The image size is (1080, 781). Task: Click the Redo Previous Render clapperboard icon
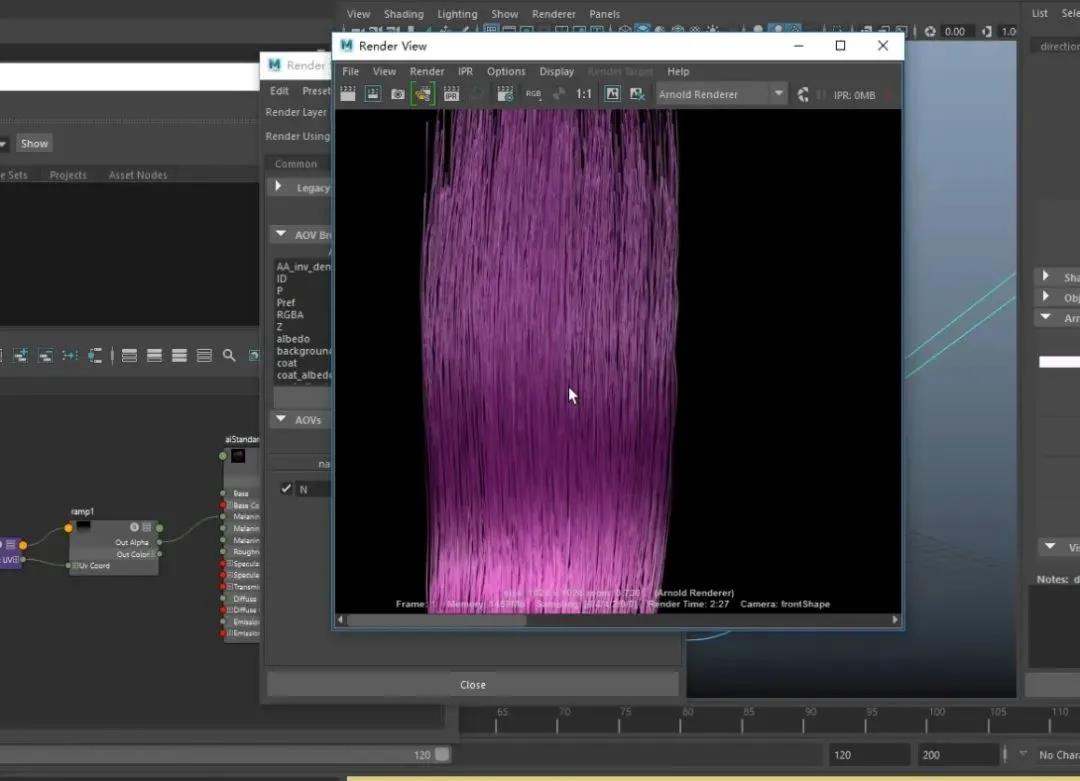347,94
